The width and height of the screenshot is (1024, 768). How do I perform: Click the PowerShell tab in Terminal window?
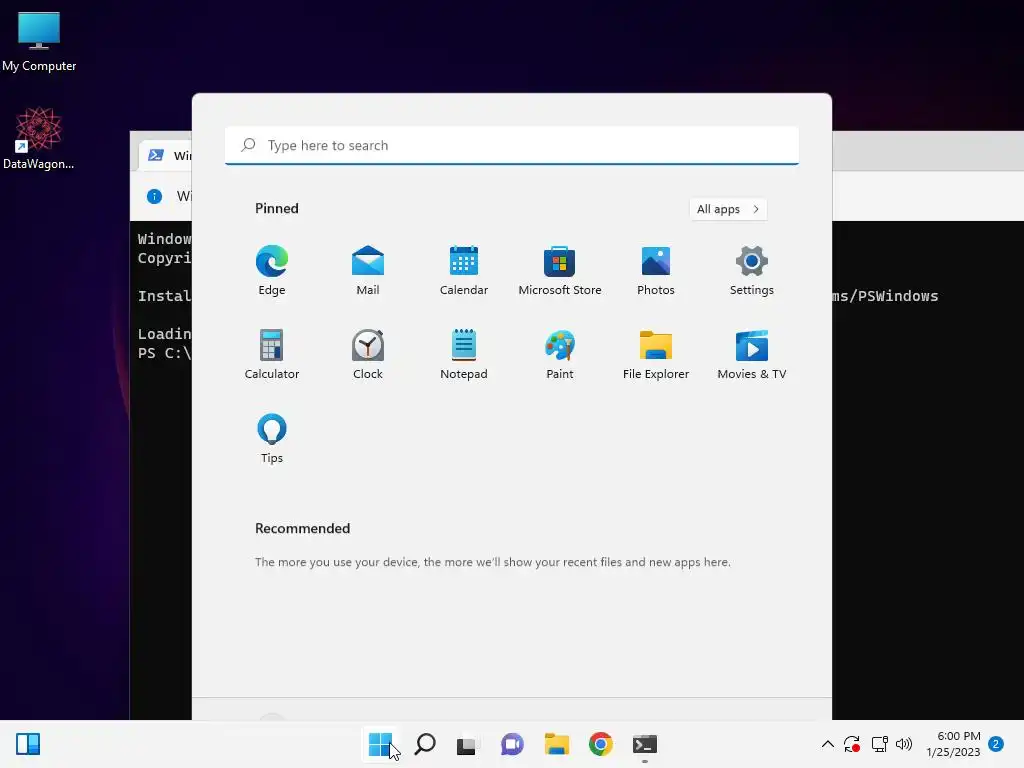[x=167, y=155]
